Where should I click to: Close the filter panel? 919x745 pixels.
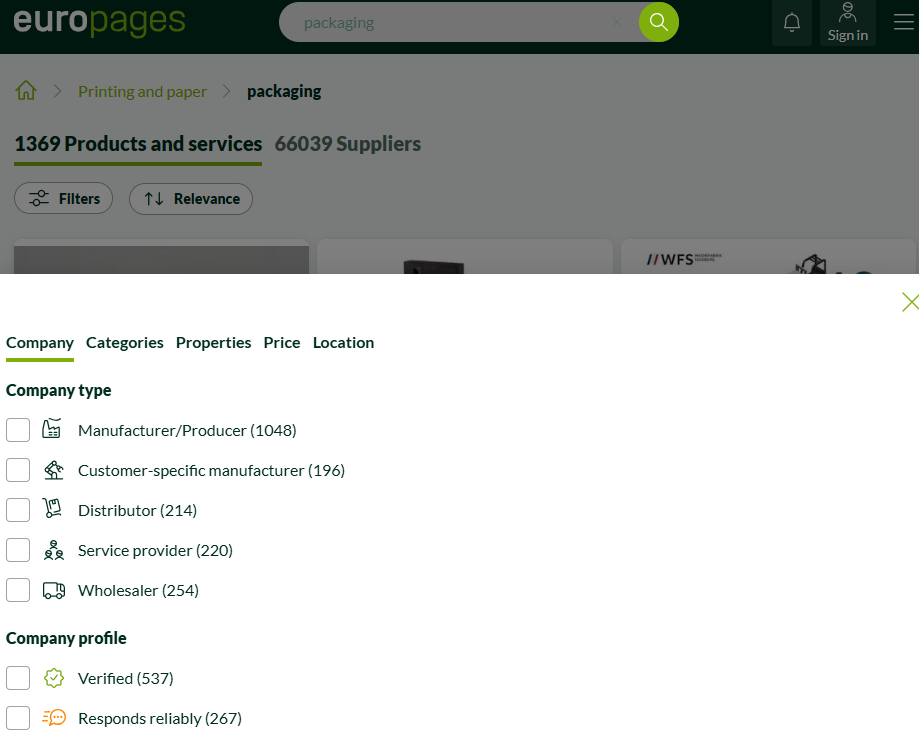[909, 302]
